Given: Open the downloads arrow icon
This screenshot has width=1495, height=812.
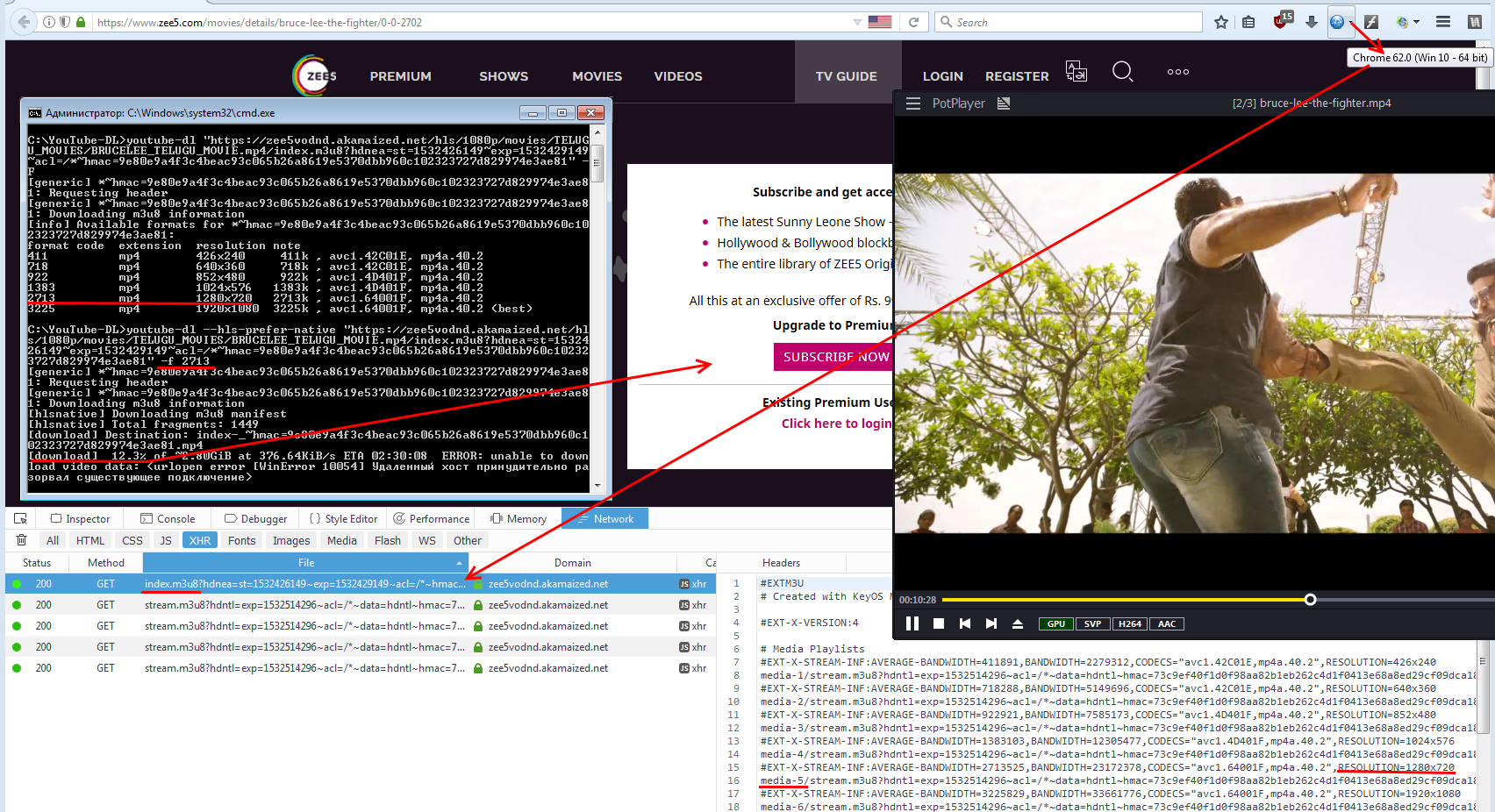Looking at the screenshot, I should [1311, 22].
